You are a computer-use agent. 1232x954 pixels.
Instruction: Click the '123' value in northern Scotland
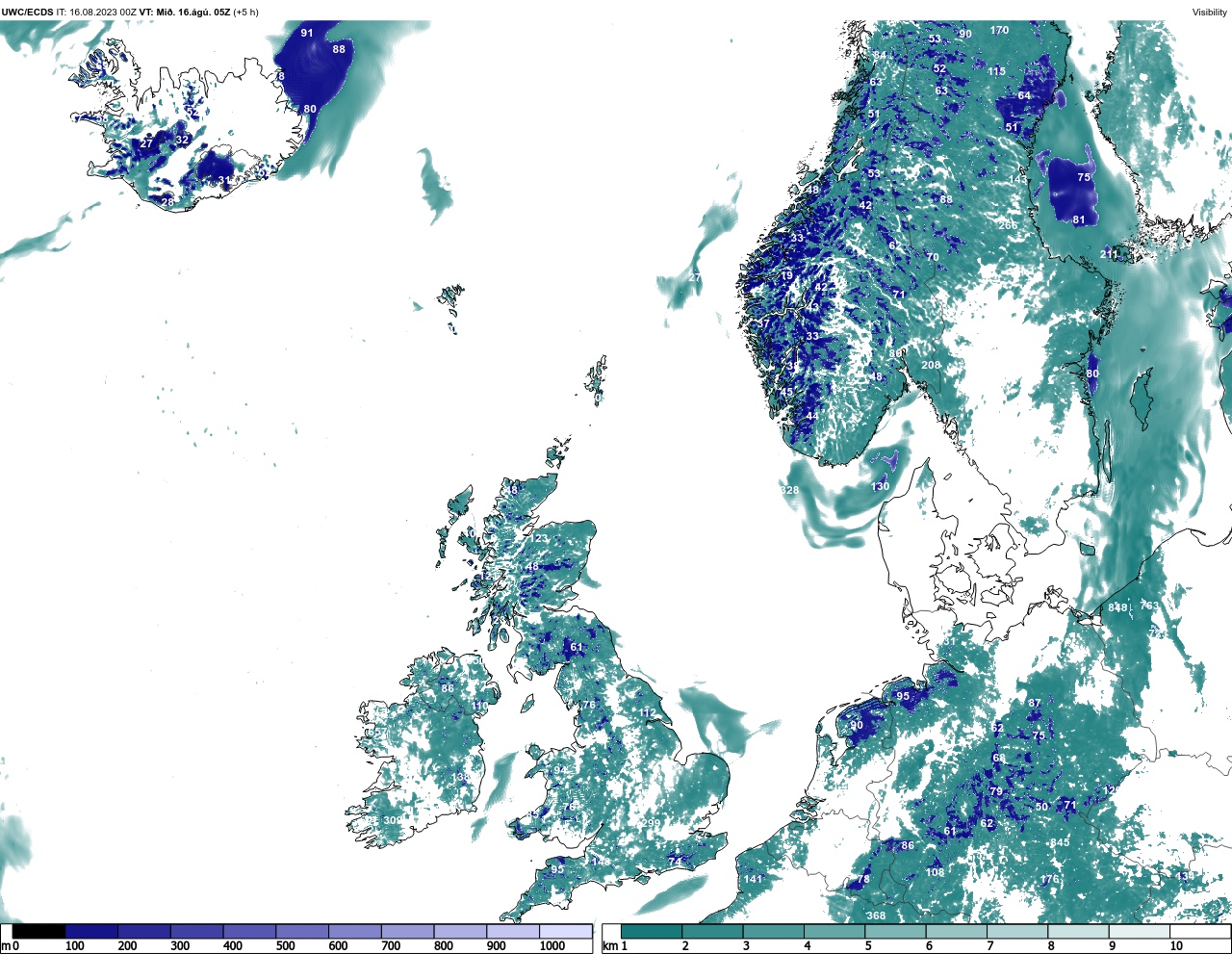pos(539,539)
